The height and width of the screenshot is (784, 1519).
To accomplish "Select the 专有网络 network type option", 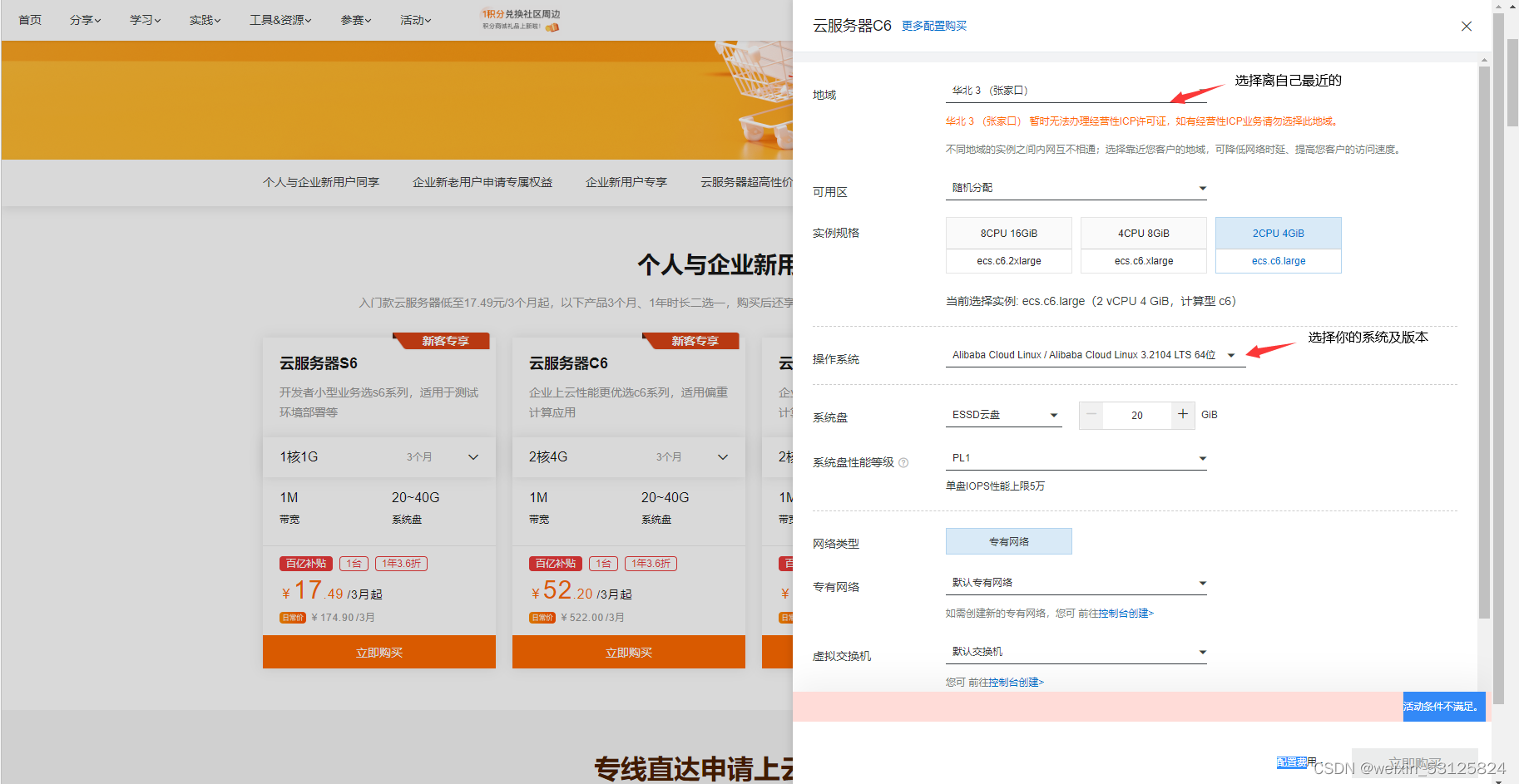I will [x=1009, y=541].
